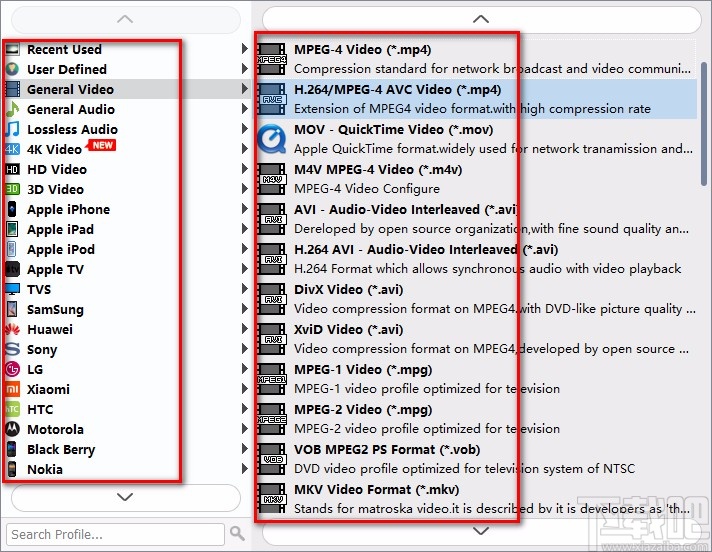Image resolution: width=712 pixels, height=552 pixels.
Task: Click the Sony S logo icon
Action: click(x=12, y=349)
